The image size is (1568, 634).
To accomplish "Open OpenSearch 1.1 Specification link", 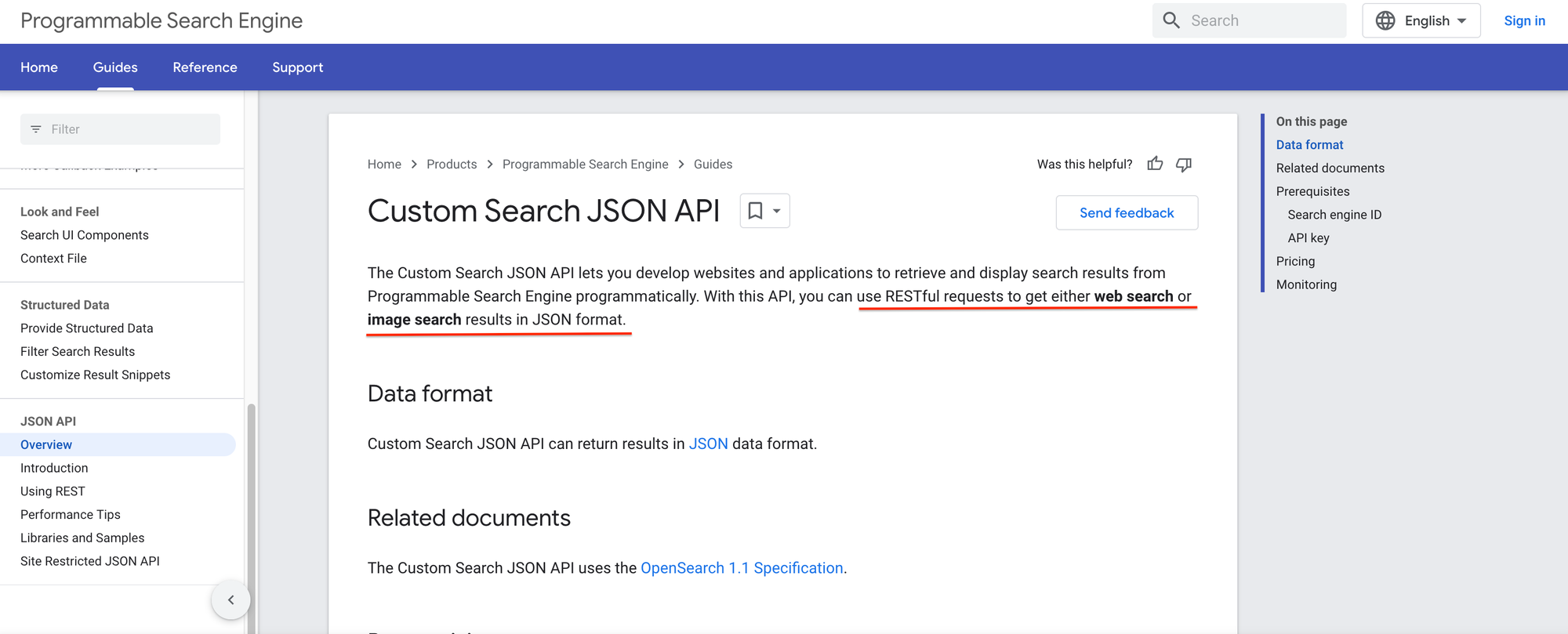I will (x=742, y=568).
